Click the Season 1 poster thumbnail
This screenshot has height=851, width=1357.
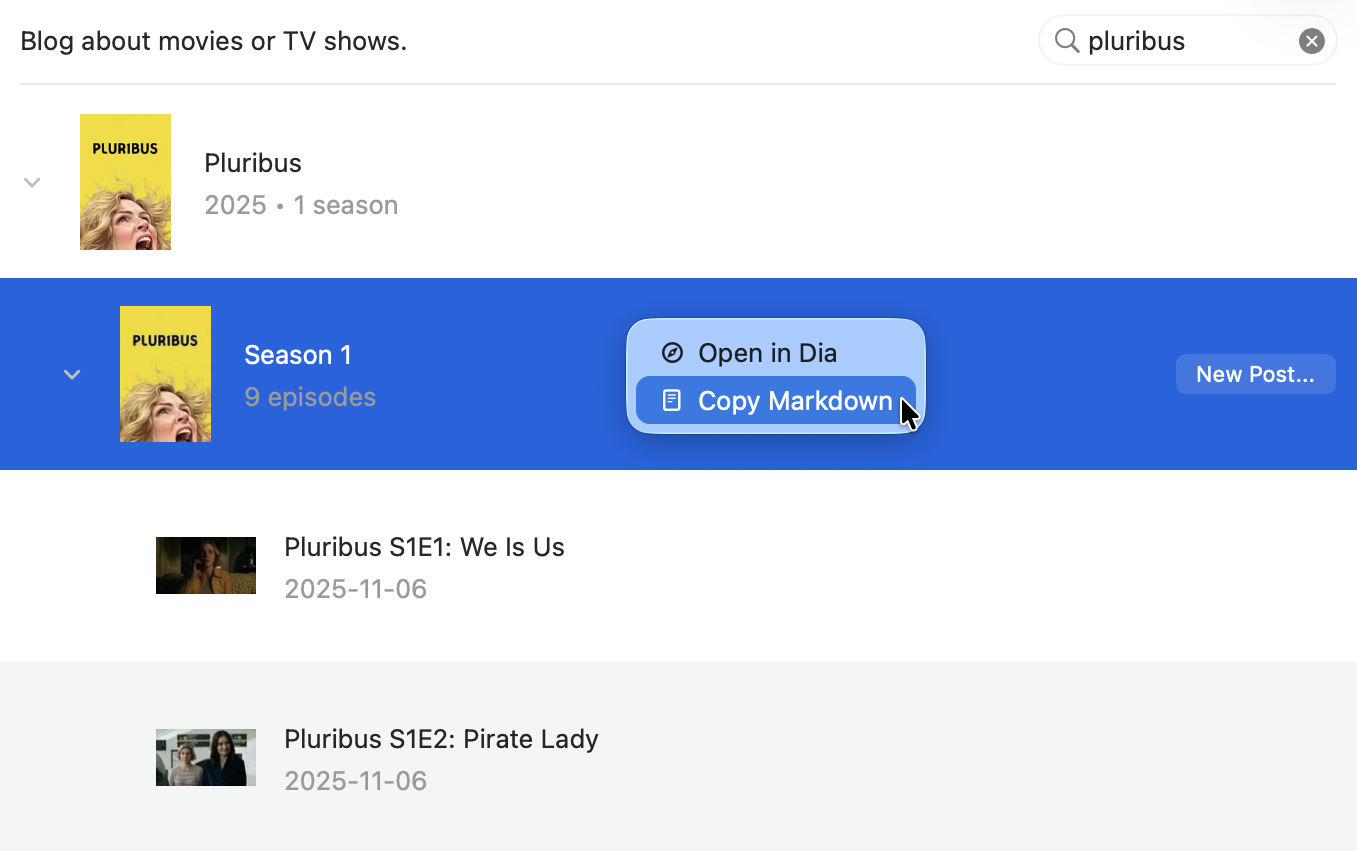tap(165, 373)
